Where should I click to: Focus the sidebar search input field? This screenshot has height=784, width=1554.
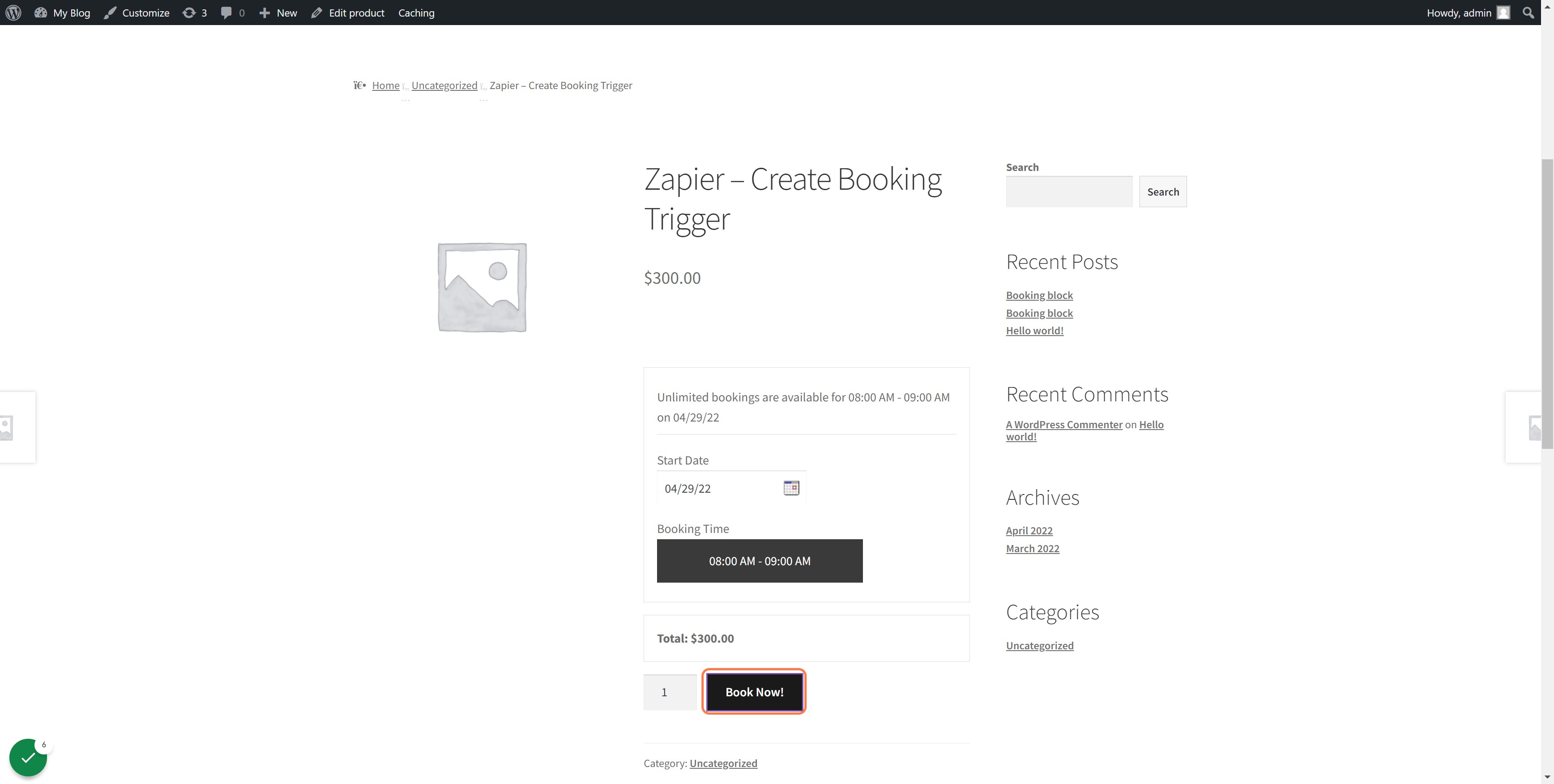pyautogui.click(x=1069, y=191)
